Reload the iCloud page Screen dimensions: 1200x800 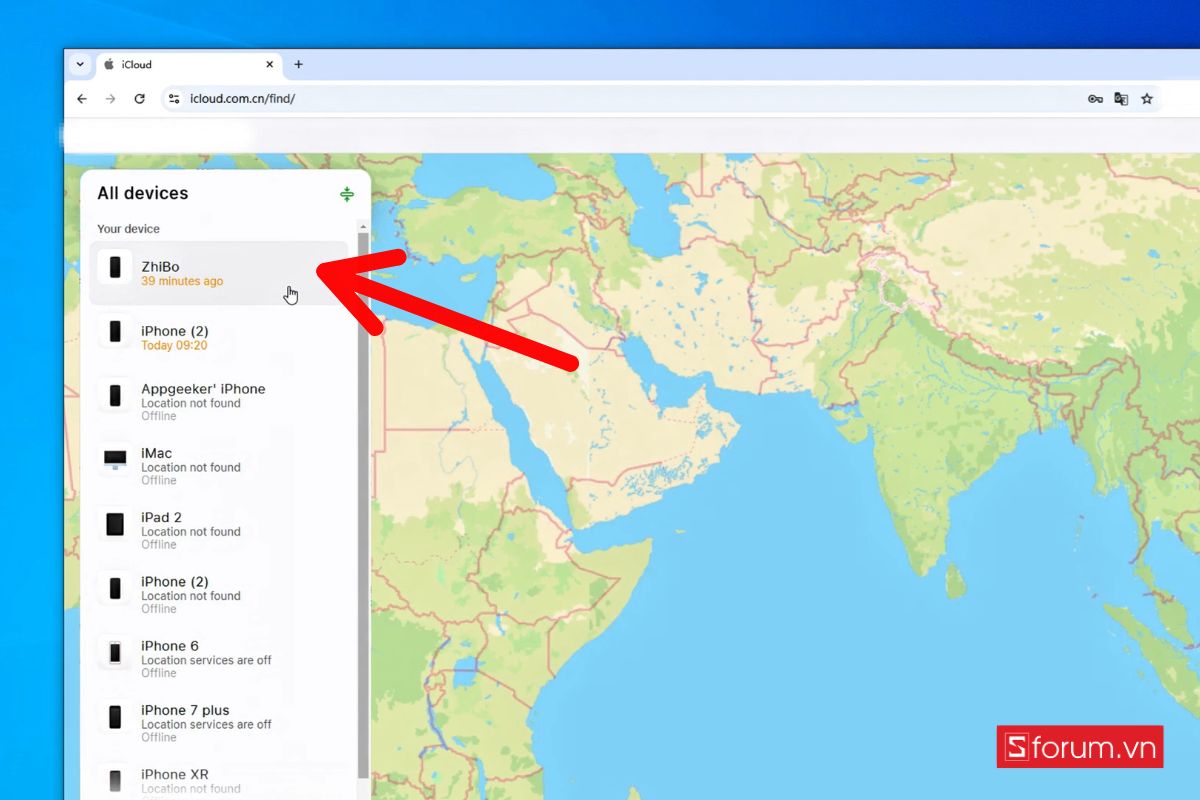[140, 99]
